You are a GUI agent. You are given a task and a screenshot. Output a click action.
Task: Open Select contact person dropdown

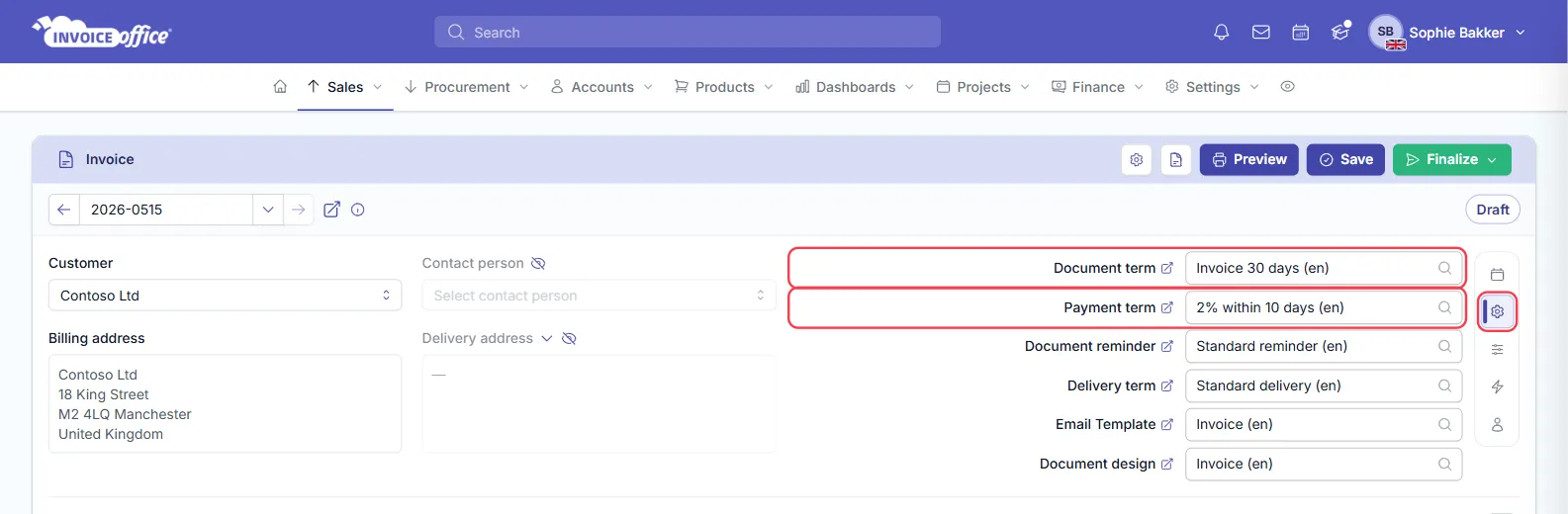coord(599,296)
